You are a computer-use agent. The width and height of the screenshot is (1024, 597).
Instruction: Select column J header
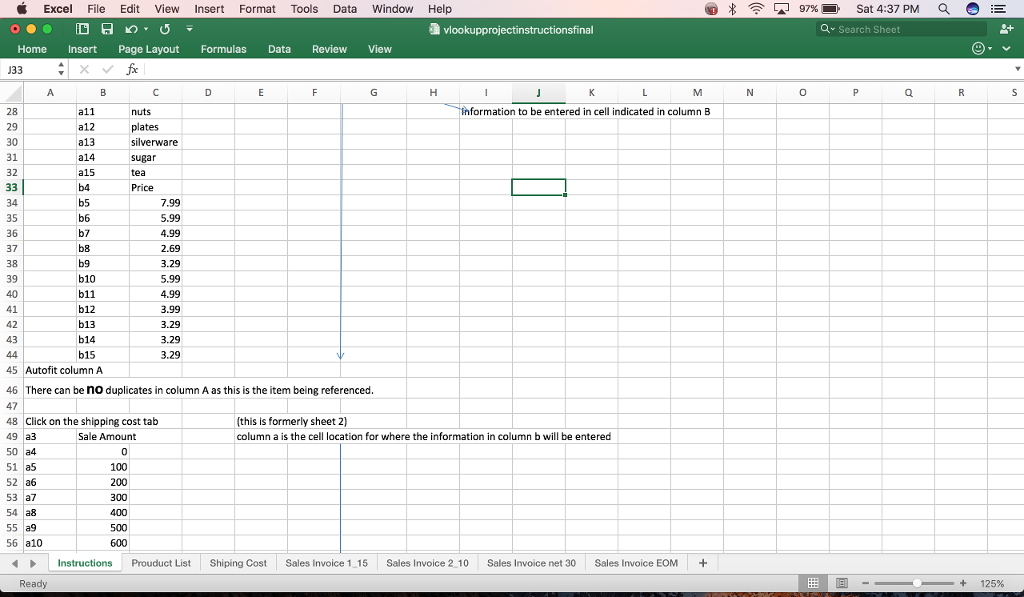[538, 93]
